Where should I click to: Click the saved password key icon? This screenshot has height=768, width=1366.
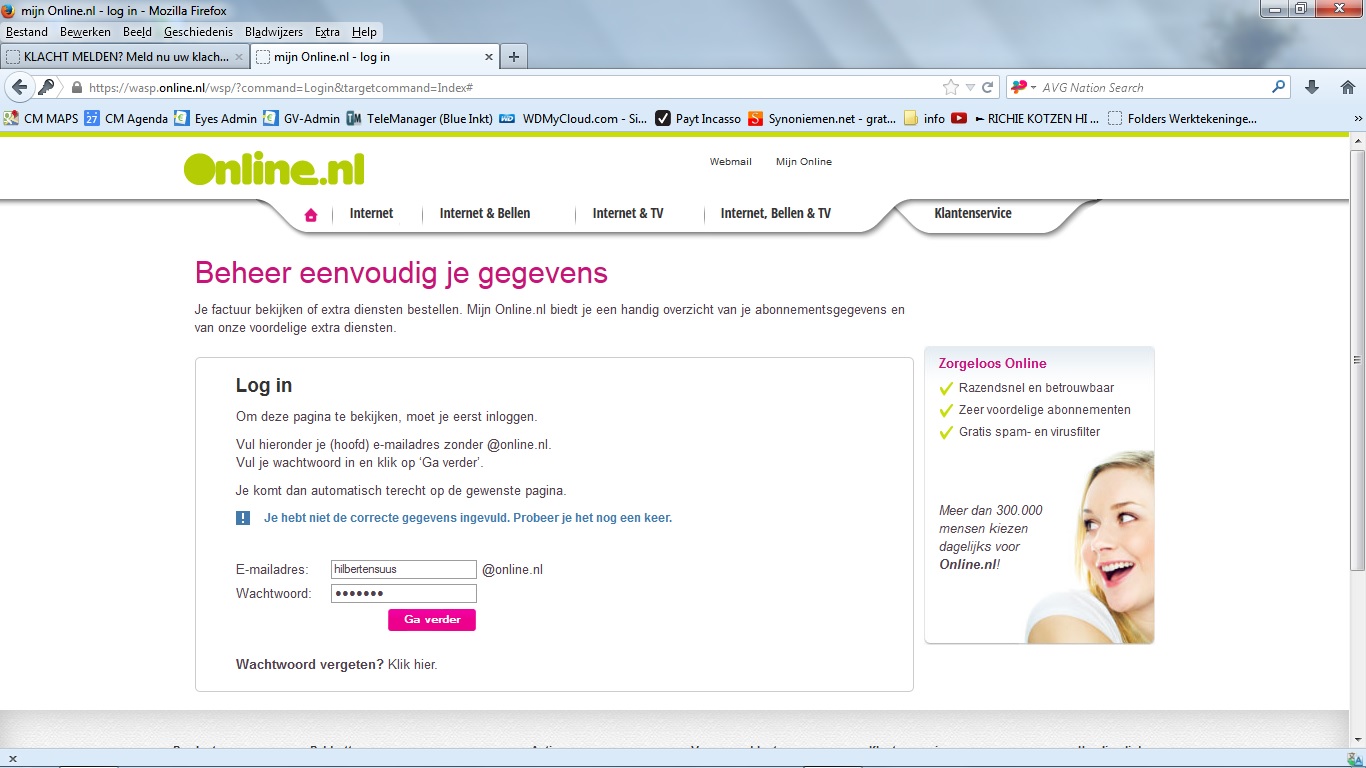coord(46,87)
